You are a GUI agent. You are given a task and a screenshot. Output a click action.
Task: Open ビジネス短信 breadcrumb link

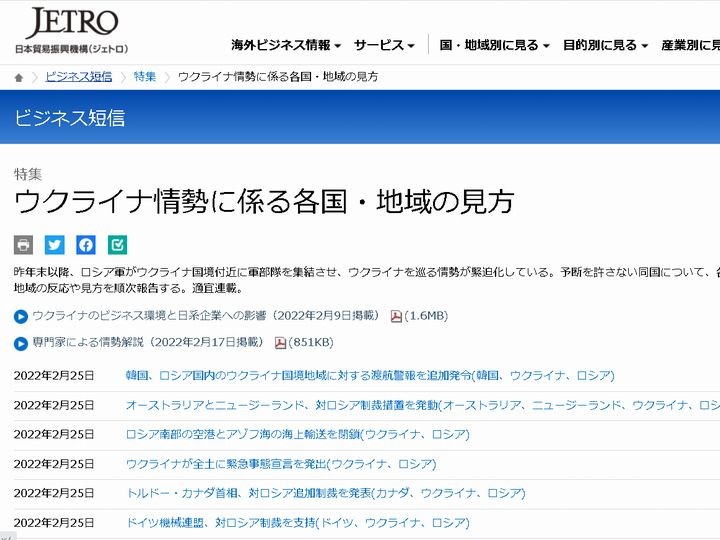point(78,77)
